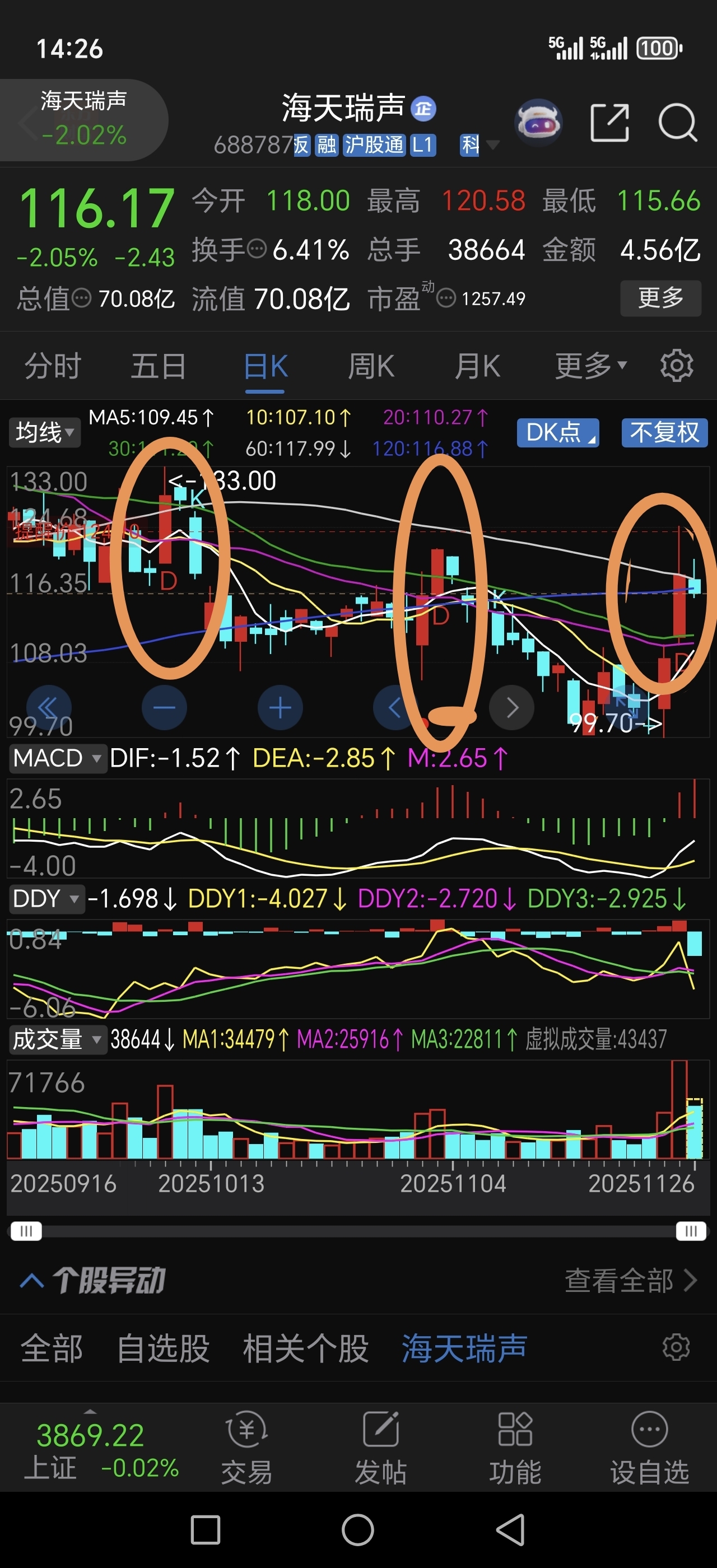This screenshot has height=1568, width=717.
Task: Tap the 市盈 info circle icon
Action: (x=446, y=298)
